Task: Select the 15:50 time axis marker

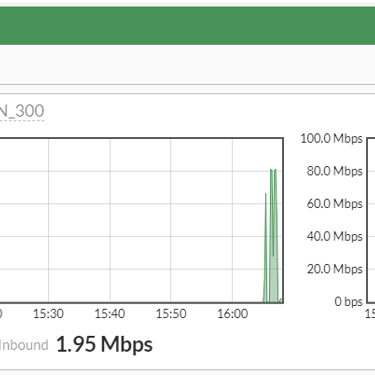Action: (x=171, y=314)
